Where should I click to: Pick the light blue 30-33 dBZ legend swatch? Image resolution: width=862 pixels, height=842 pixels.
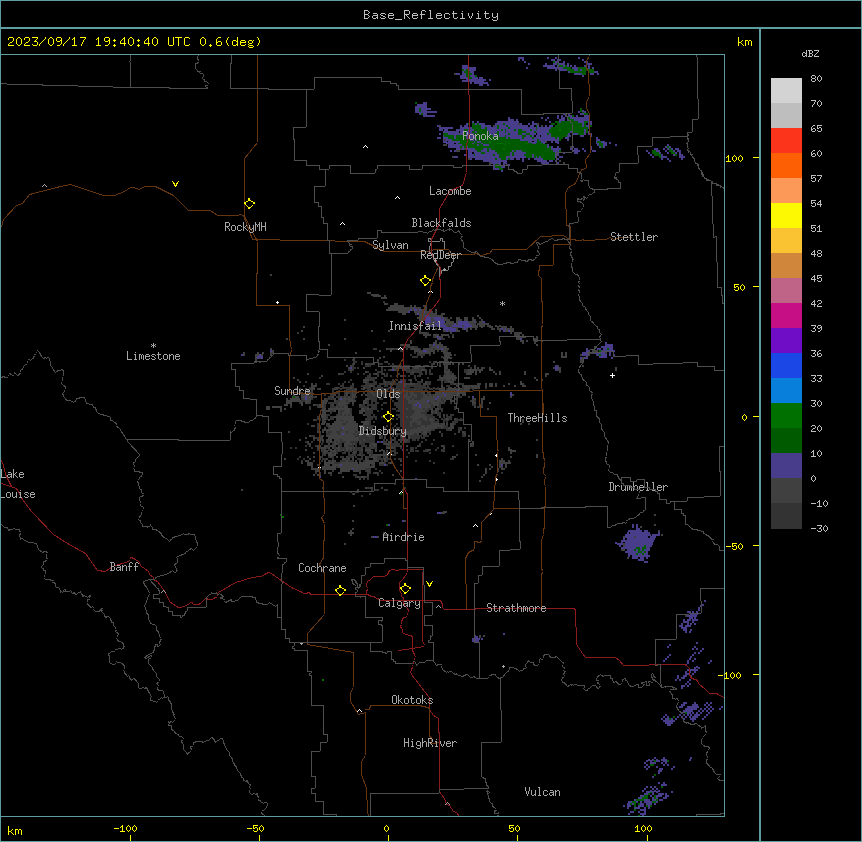(x=786, y=391)
